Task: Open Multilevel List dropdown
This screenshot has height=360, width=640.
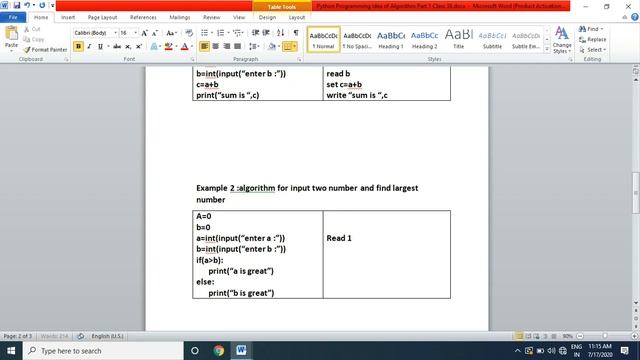Action: coord(238,33)
